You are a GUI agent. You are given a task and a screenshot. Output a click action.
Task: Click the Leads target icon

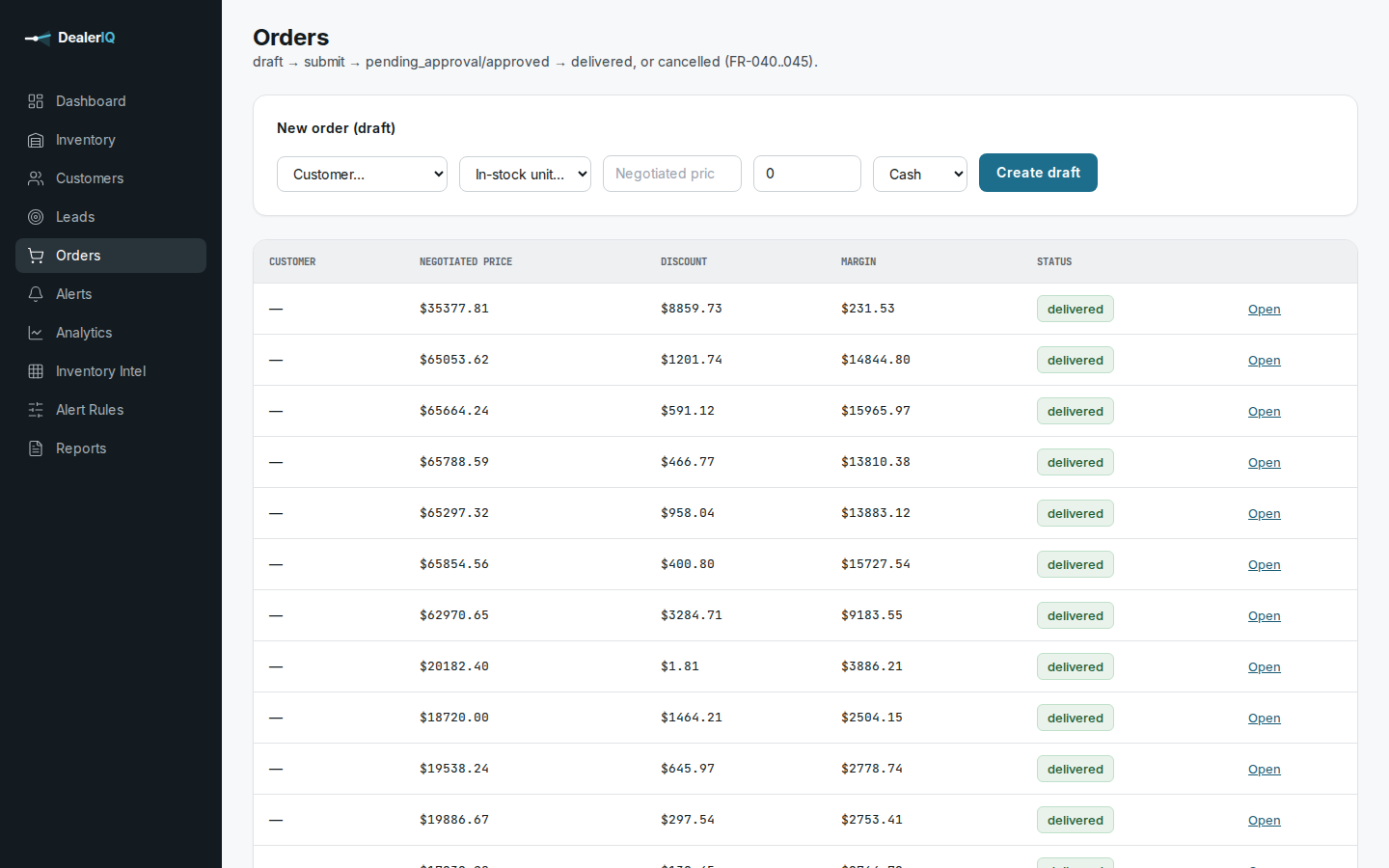(x=36, y=217)
